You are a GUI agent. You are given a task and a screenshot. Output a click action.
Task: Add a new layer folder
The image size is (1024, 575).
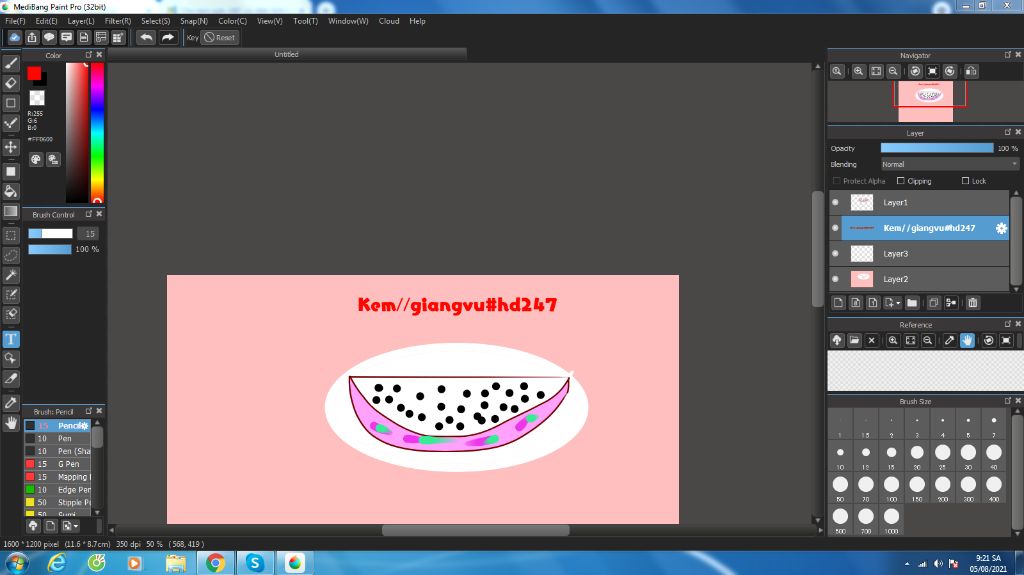point(912,303)
